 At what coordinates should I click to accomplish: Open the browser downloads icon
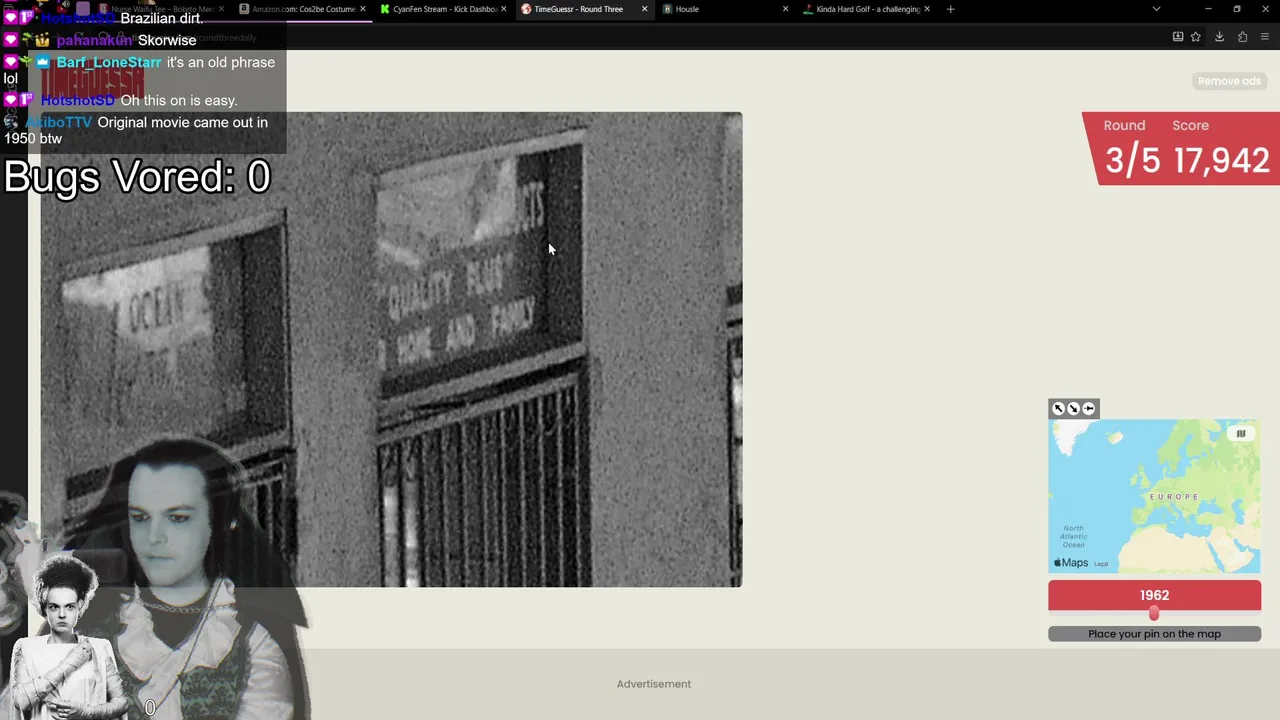coord(1219,37)
